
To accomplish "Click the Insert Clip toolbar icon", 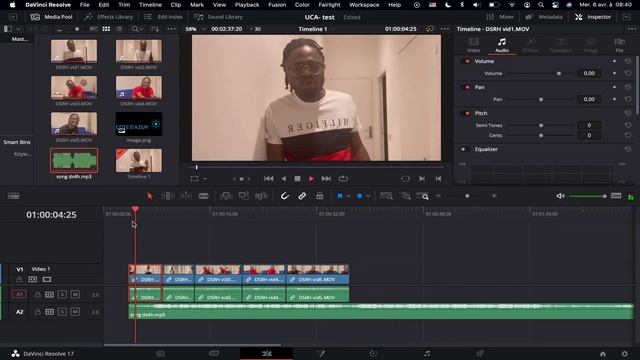I will pyautogui.click(x=226, y=196).
